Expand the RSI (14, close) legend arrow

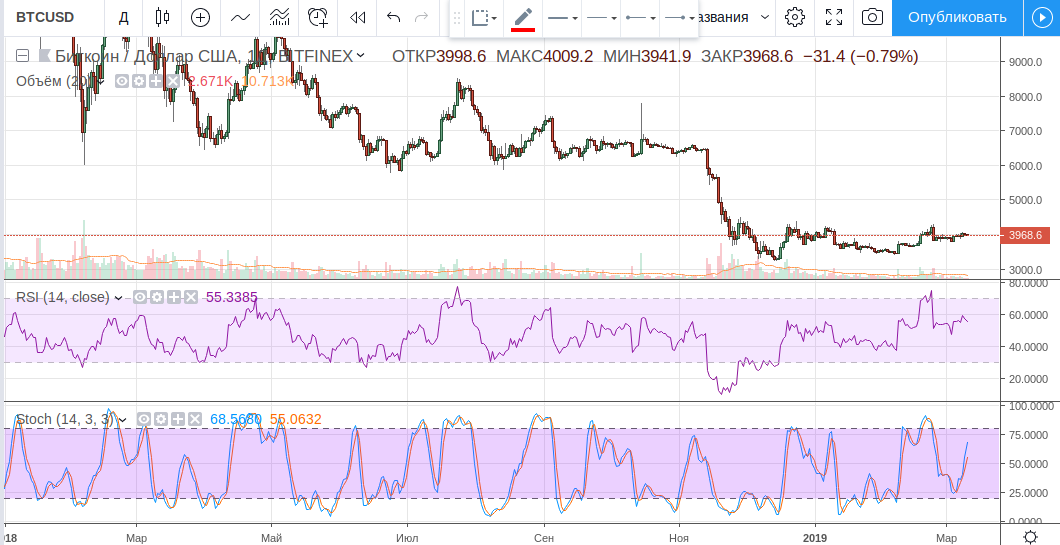coord(119,297)
